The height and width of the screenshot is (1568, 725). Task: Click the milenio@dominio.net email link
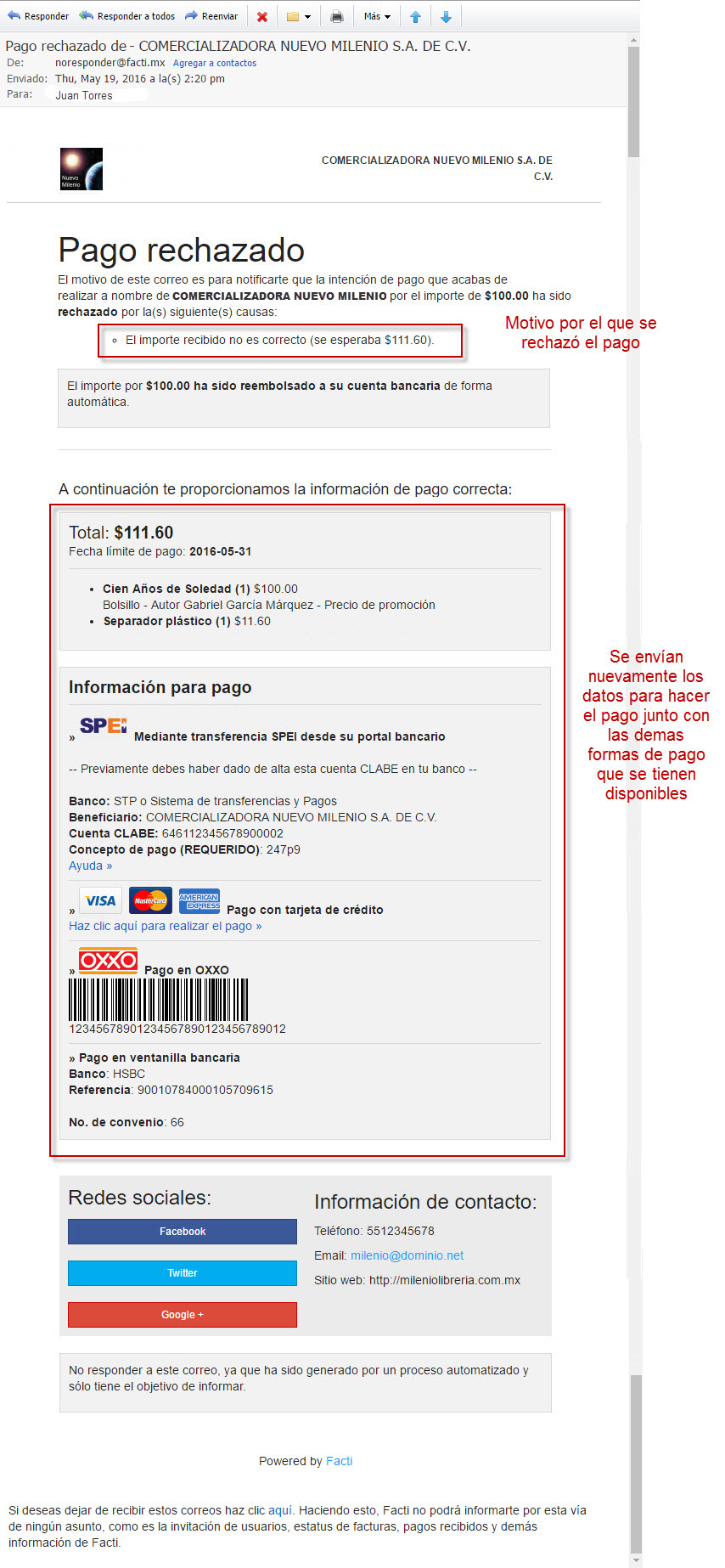coord(407,1255)
